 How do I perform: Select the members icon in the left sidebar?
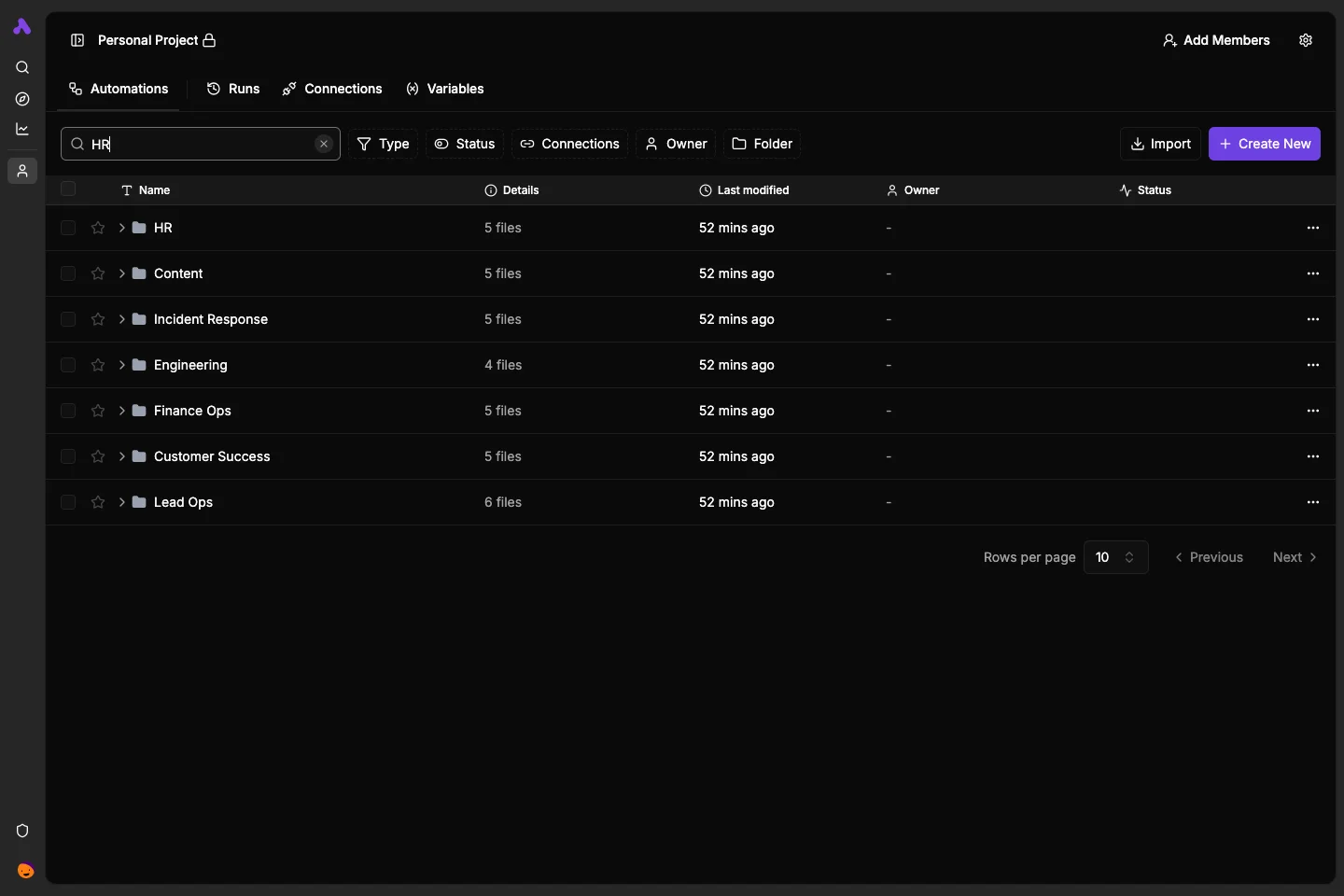tap(22, 171)
